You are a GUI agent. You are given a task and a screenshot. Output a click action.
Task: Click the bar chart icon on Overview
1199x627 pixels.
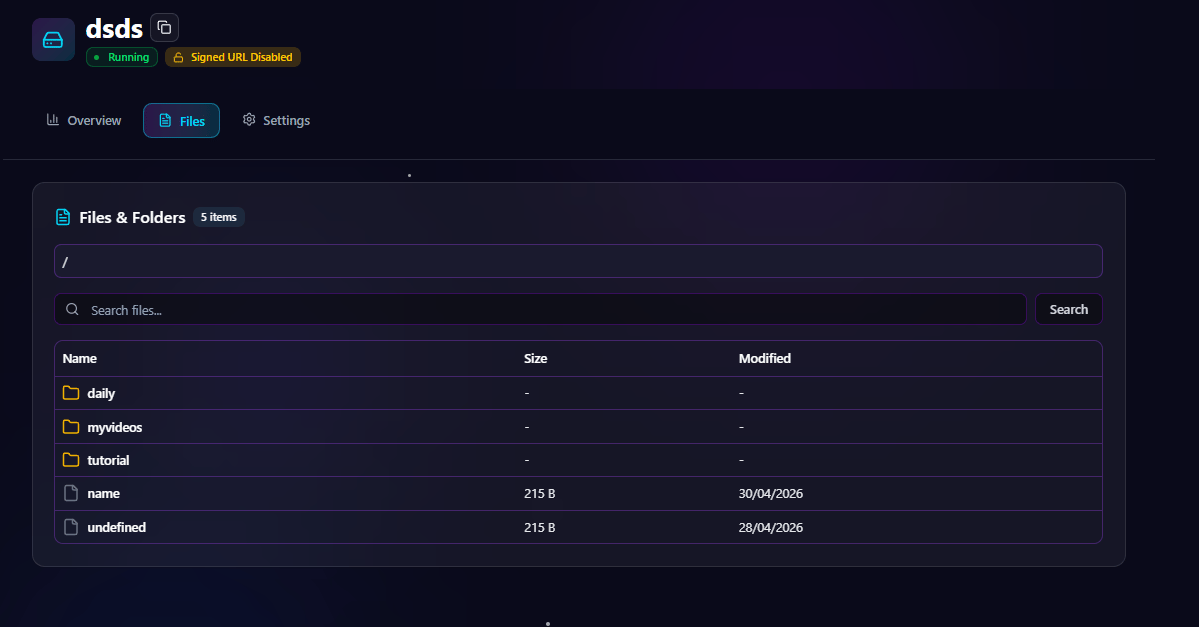tap(53, 119)
